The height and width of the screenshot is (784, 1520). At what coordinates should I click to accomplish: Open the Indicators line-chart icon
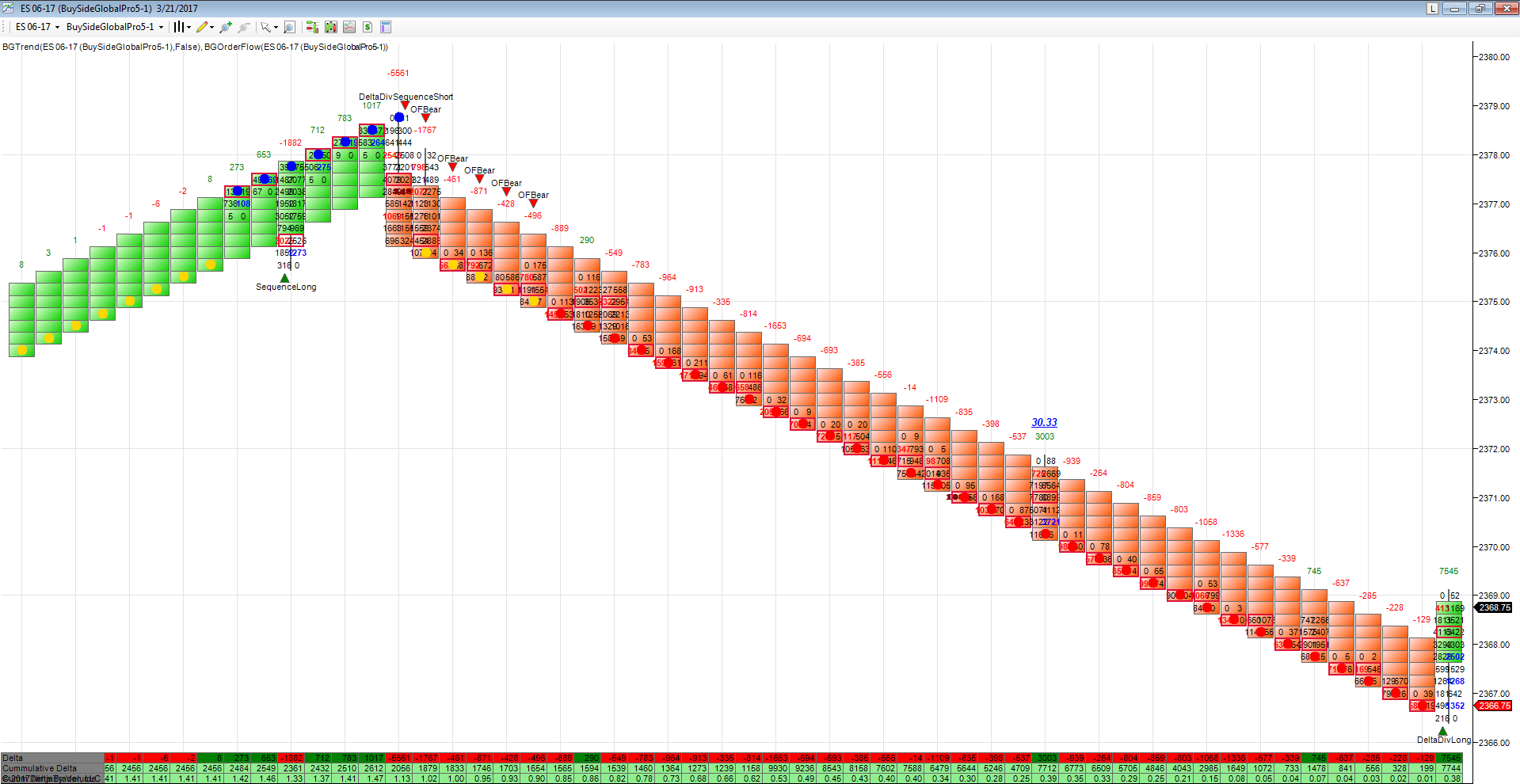(x=349, y=27)
